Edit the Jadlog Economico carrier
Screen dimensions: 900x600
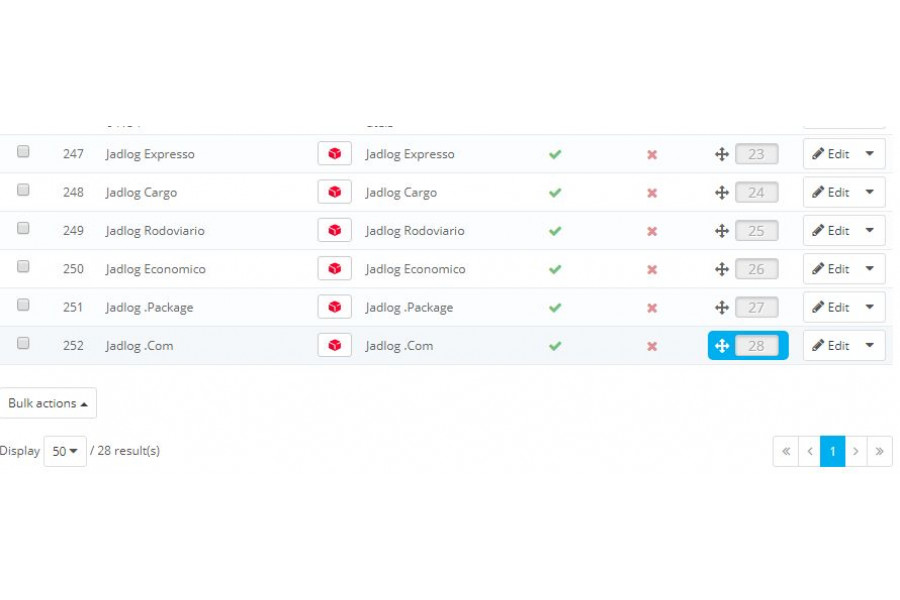(x=831, y=269)
